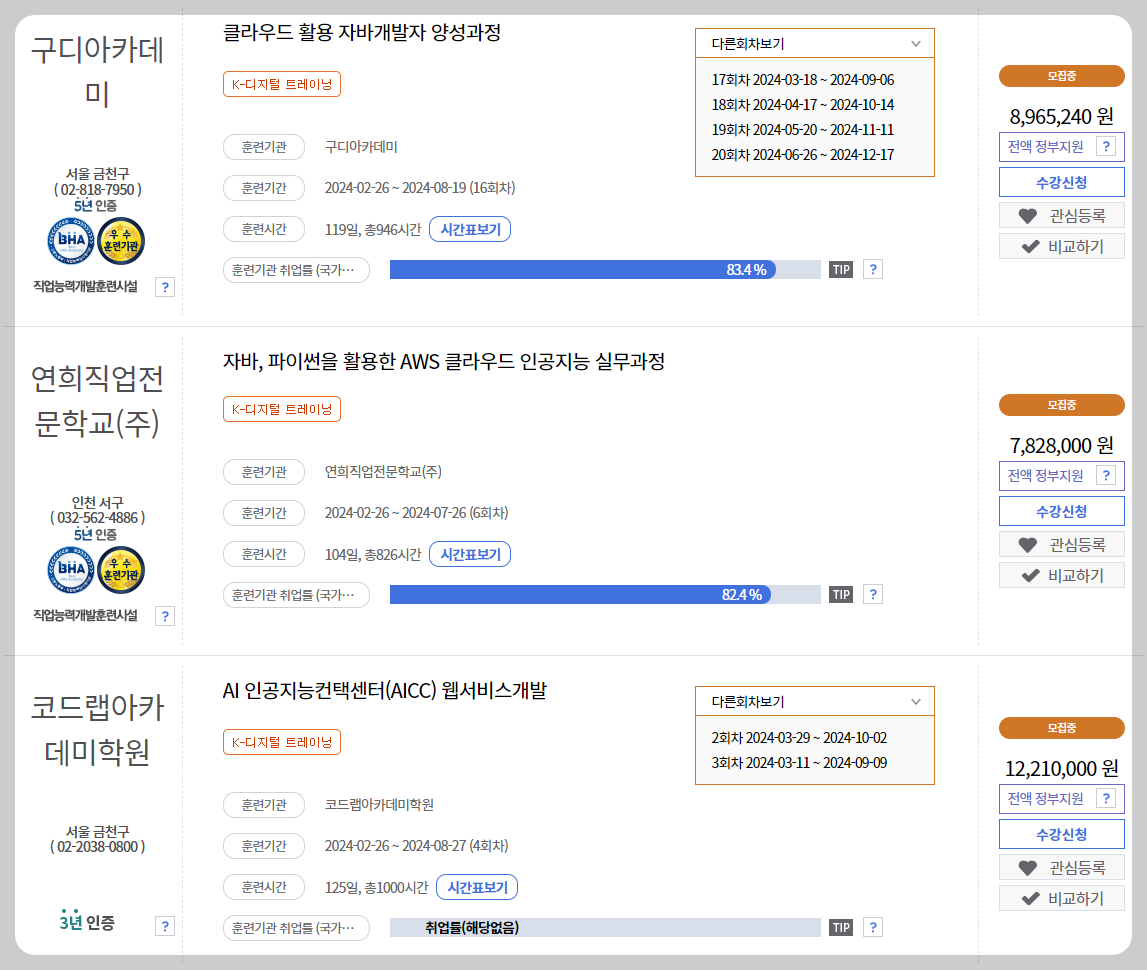Click the TIP ? icon on the 82.4% employment row
1147x970 pixels.
tap(872, 594)
